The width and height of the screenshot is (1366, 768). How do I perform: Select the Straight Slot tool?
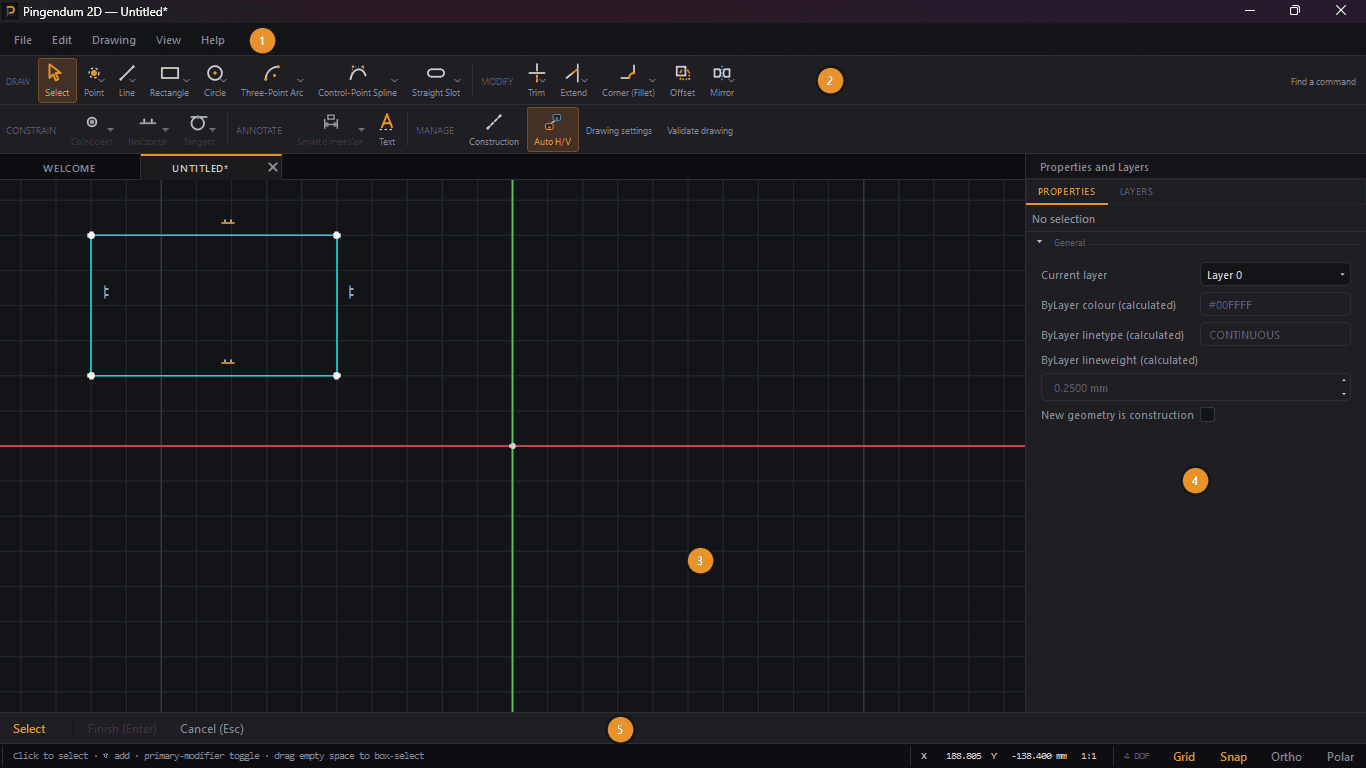coord(436,80)
